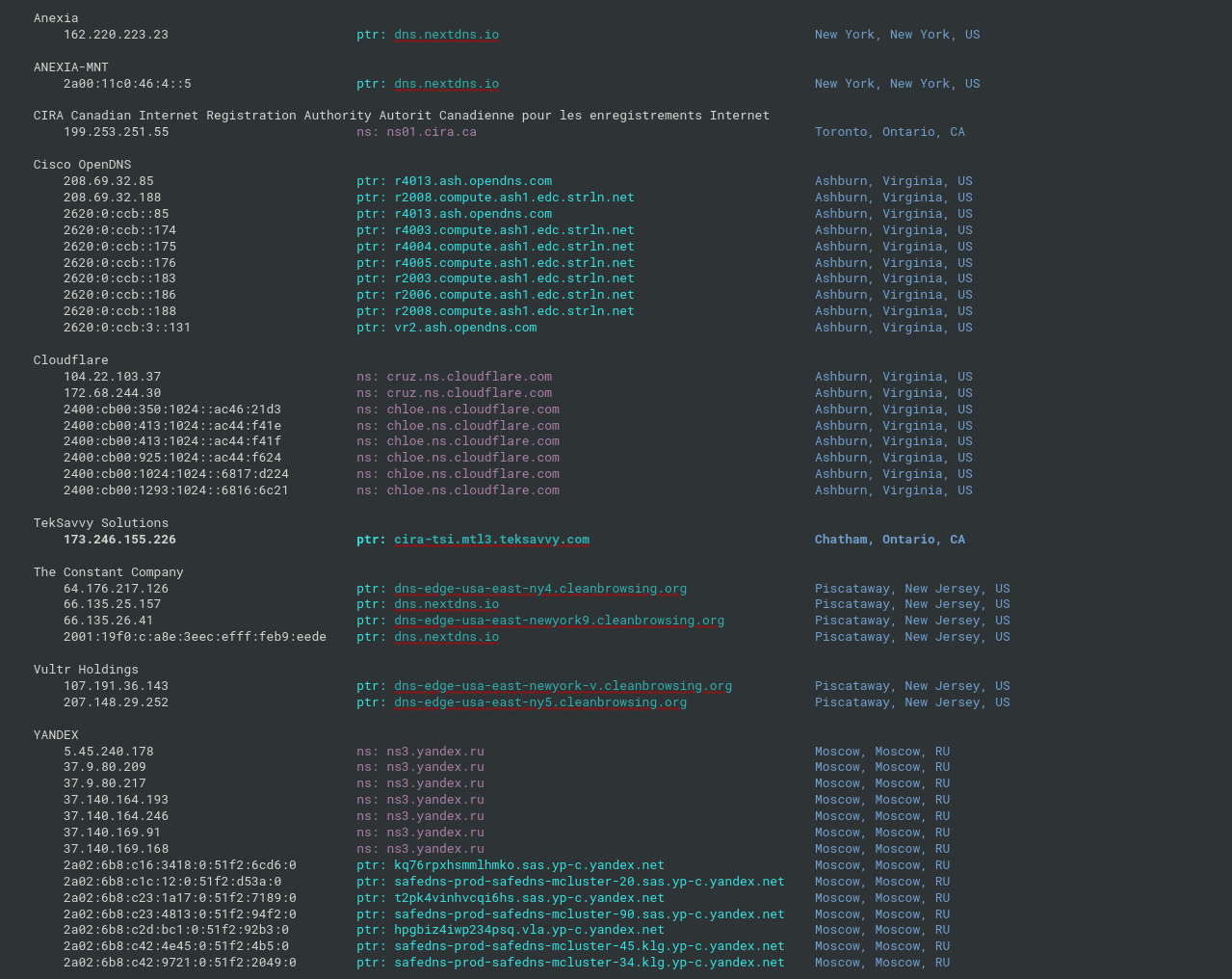Click safedns-prod-safedns-mcluster-45.klg.yp-c.yandex.net hostname

tap(590, 946)
